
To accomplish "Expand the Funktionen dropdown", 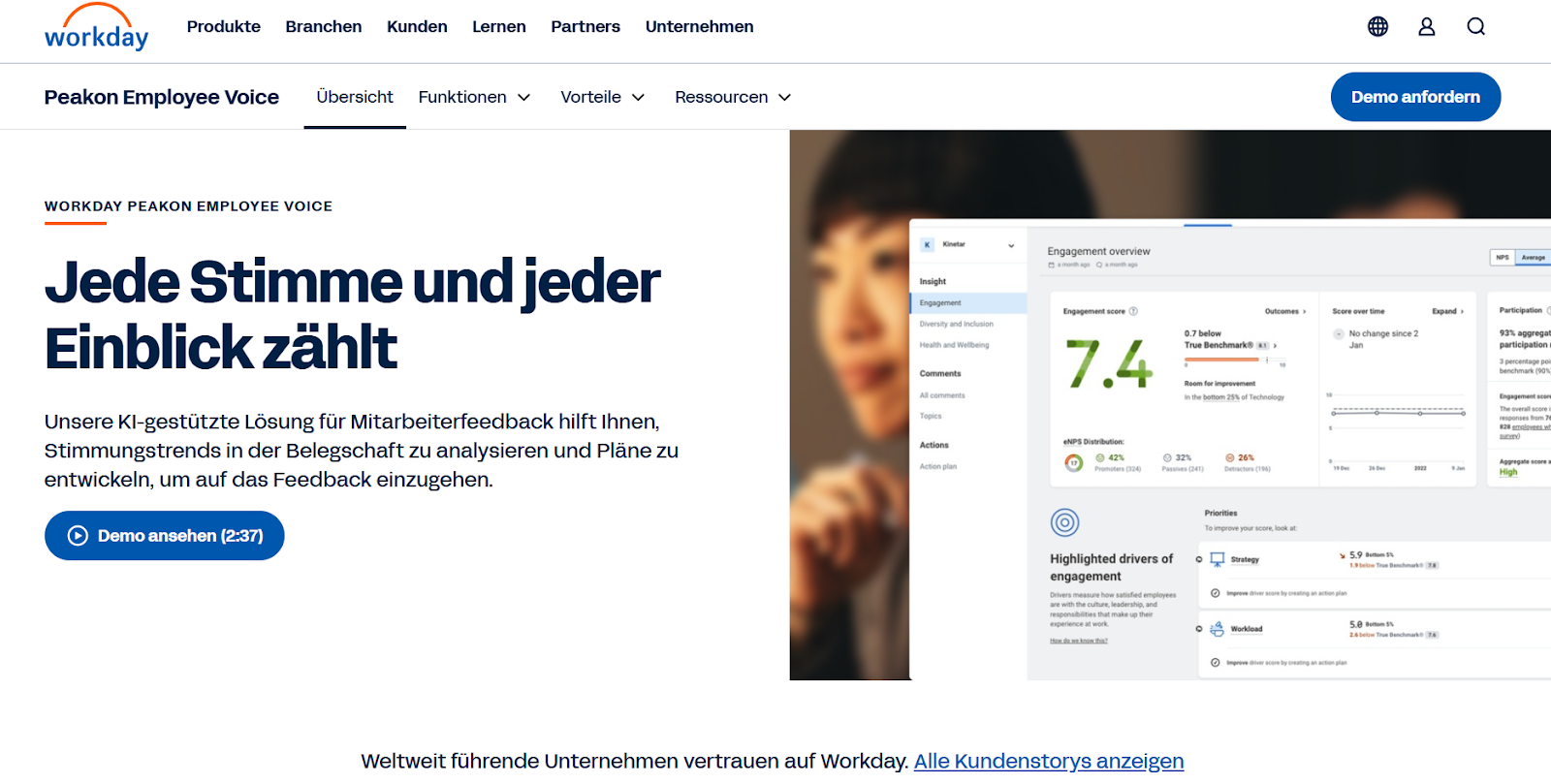I will (x=475, y=97).
